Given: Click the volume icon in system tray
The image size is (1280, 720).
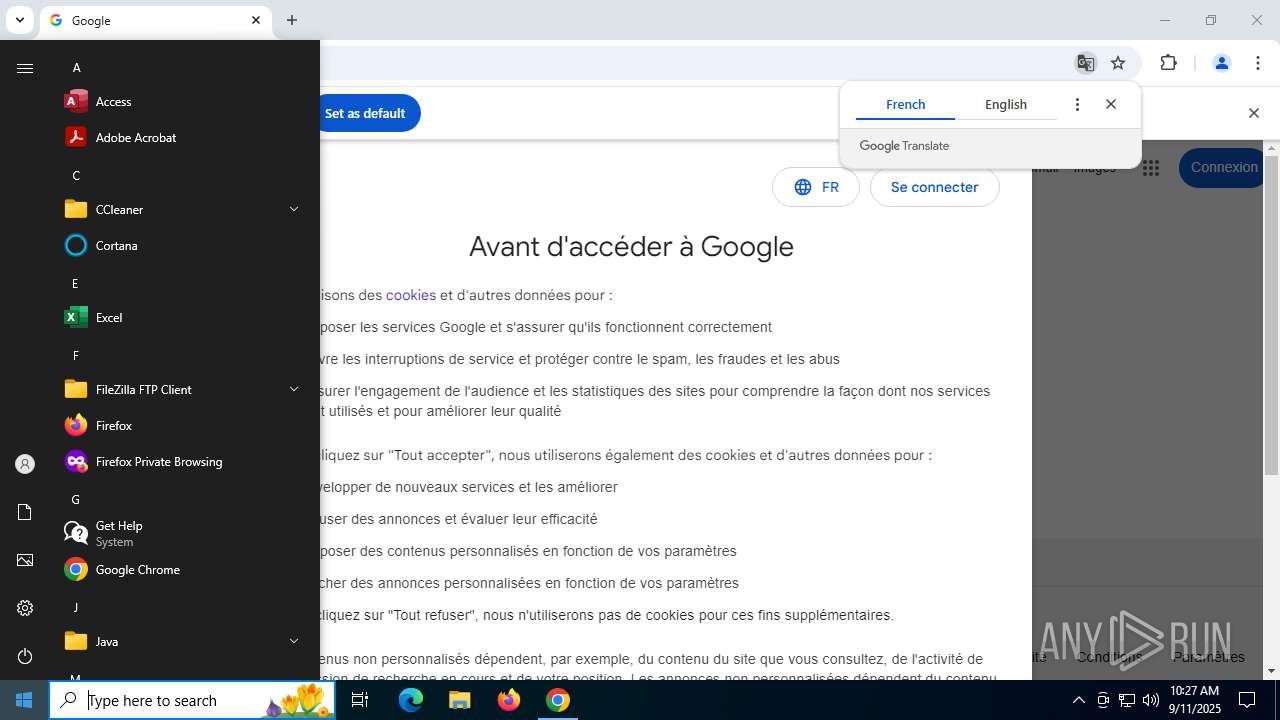Looking at the screenshot, I should (1150, 700).
